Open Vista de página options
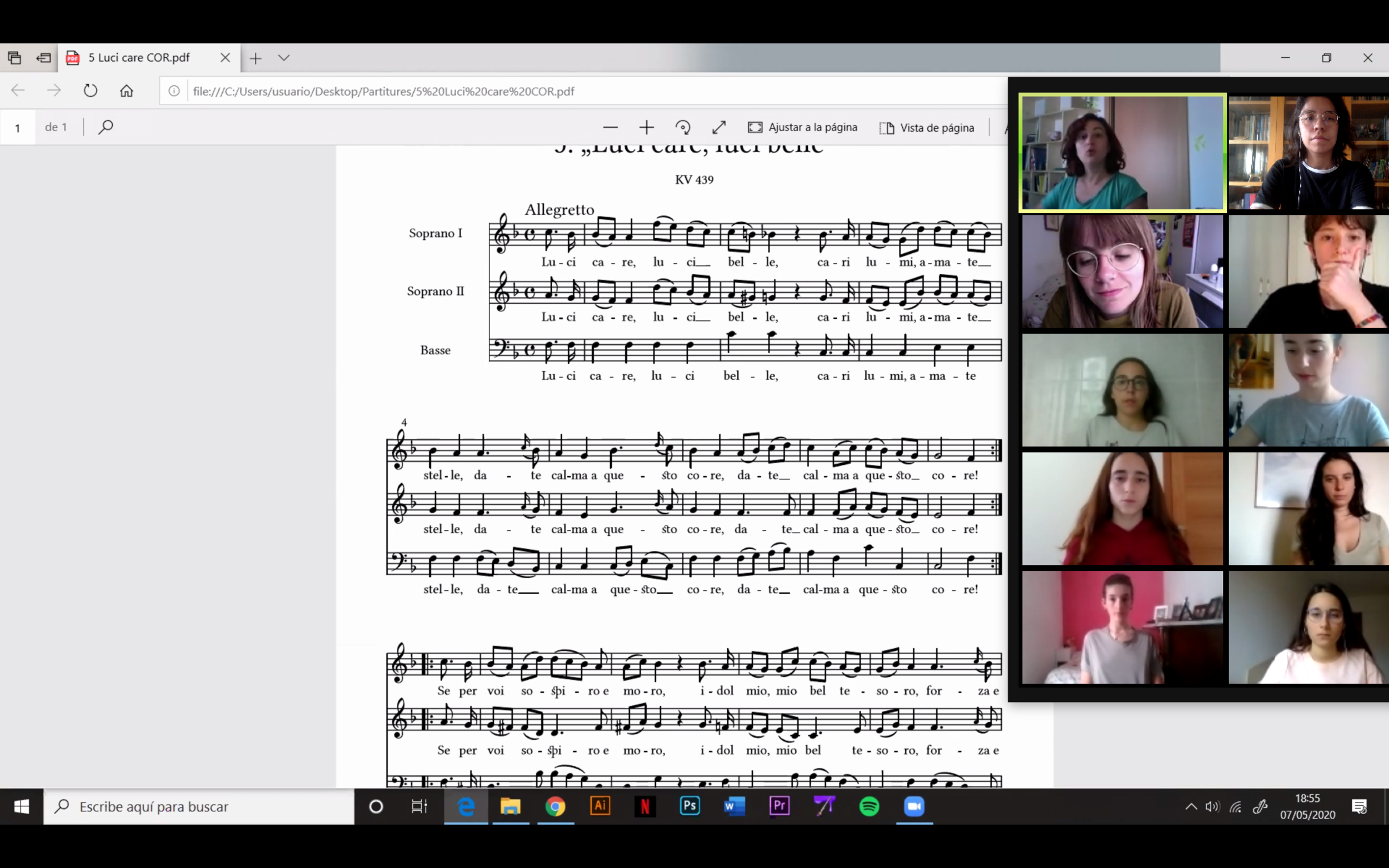 (927, 127)
